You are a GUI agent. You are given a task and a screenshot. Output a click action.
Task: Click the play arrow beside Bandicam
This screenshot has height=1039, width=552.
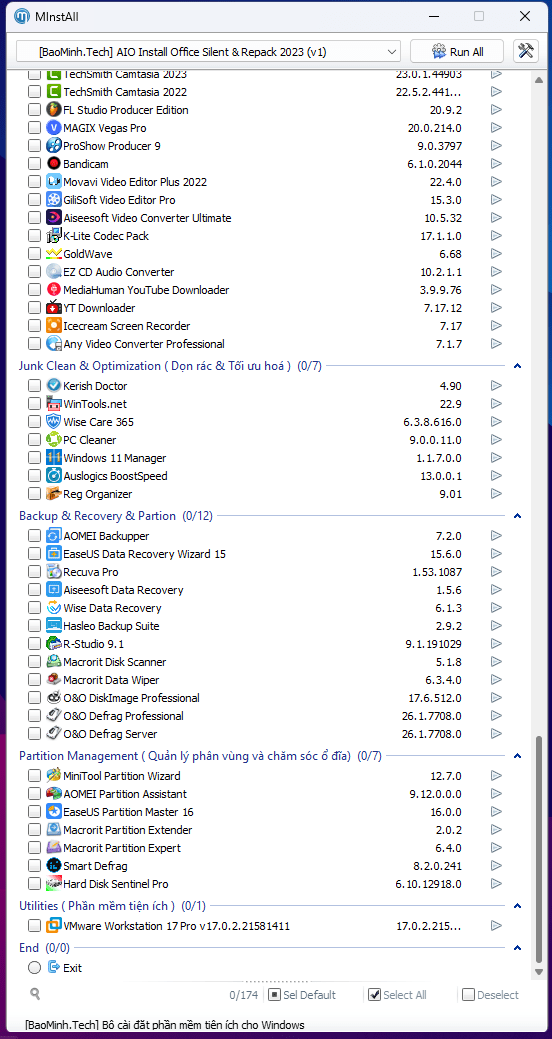[x=496, y=164]
